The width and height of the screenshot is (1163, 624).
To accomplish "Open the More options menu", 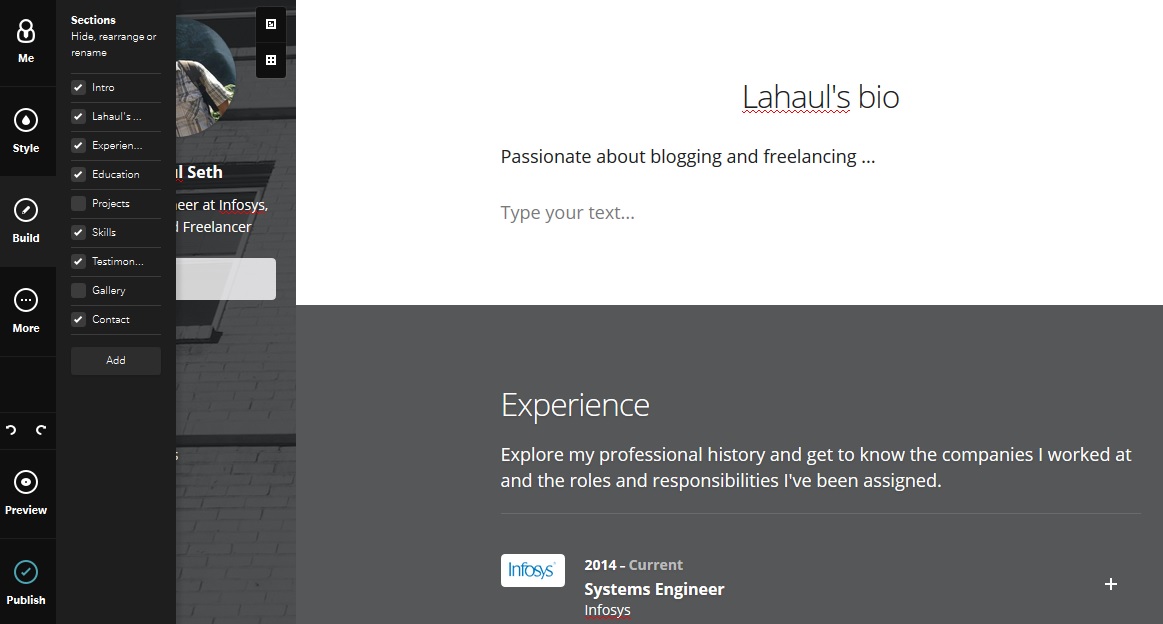I will [26, 311].
